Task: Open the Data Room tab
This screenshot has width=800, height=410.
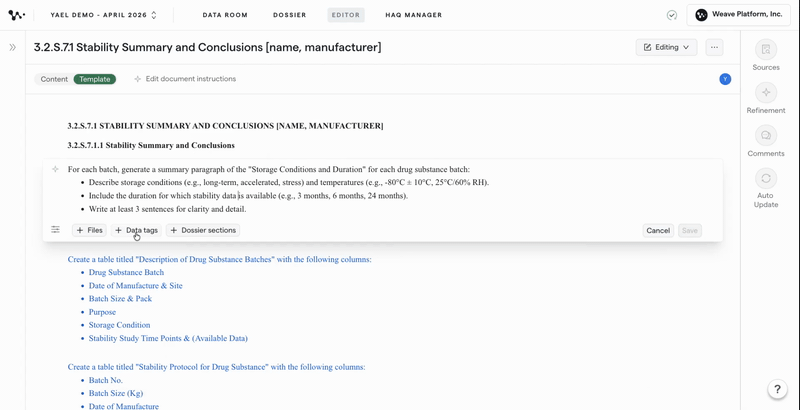Action: (x=225, y=15)
